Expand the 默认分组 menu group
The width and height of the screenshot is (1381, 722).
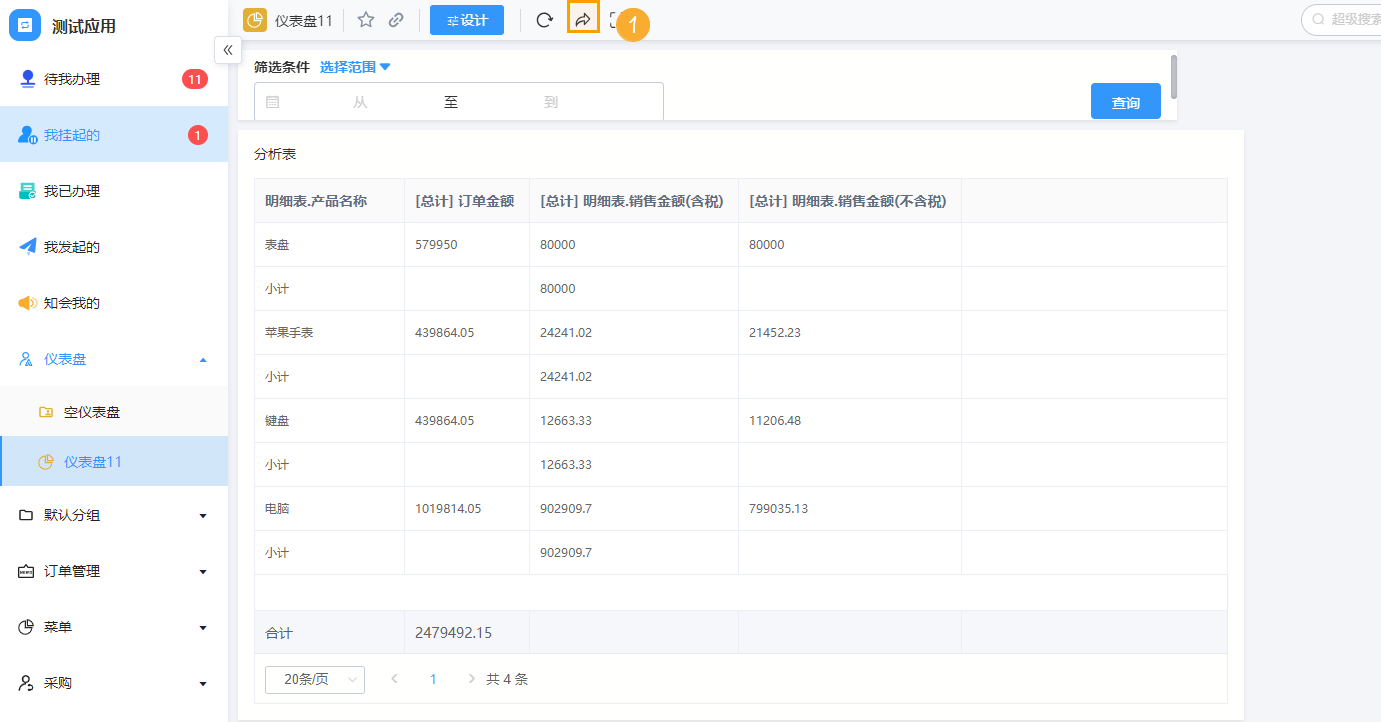click(114, 515)
